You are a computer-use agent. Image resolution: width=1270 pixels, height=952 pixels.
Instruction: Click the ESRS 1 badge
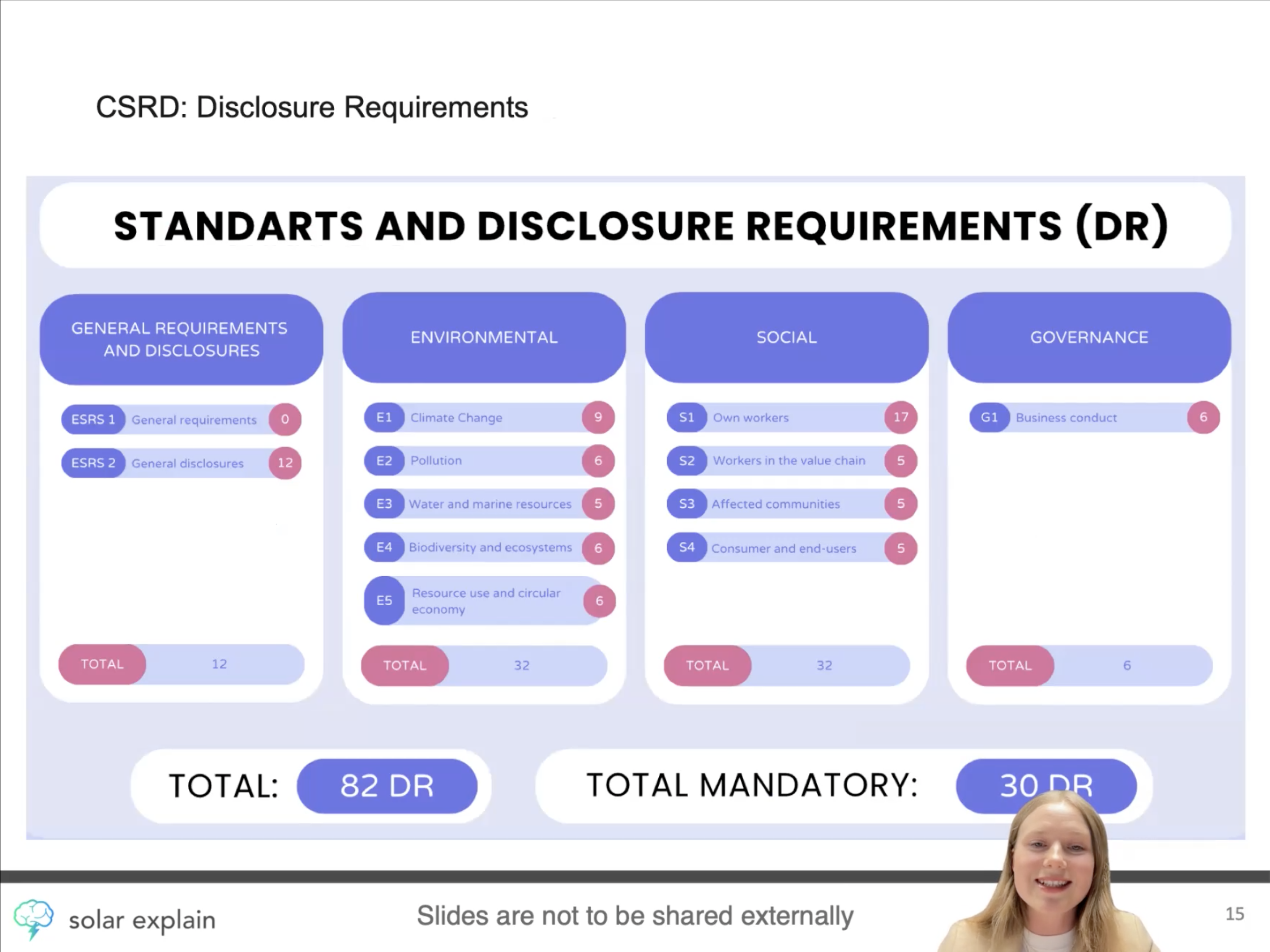pyautogui.click(x=93, y=420)
